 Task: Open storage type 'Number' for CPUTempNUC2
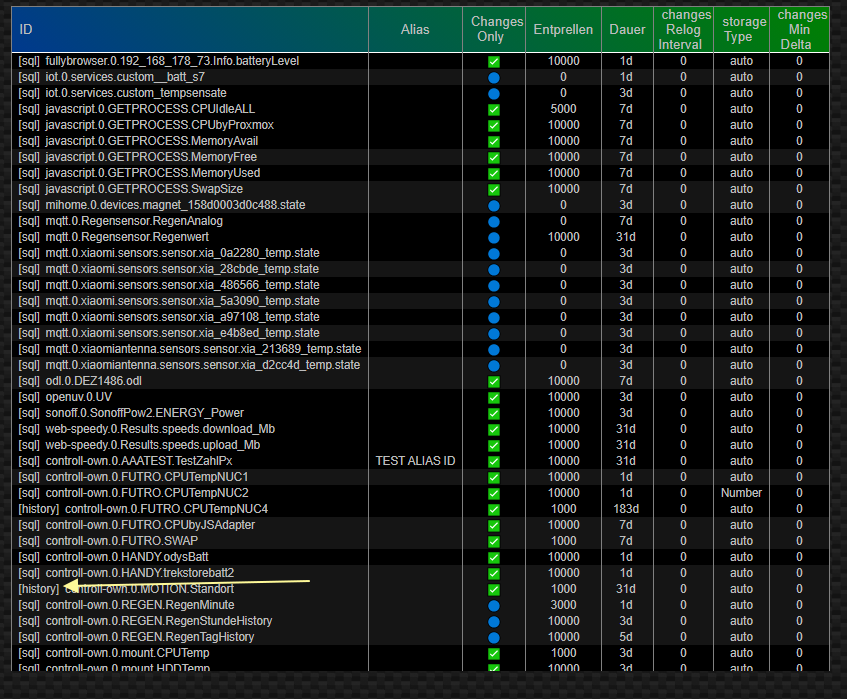[x=741, y=493]
